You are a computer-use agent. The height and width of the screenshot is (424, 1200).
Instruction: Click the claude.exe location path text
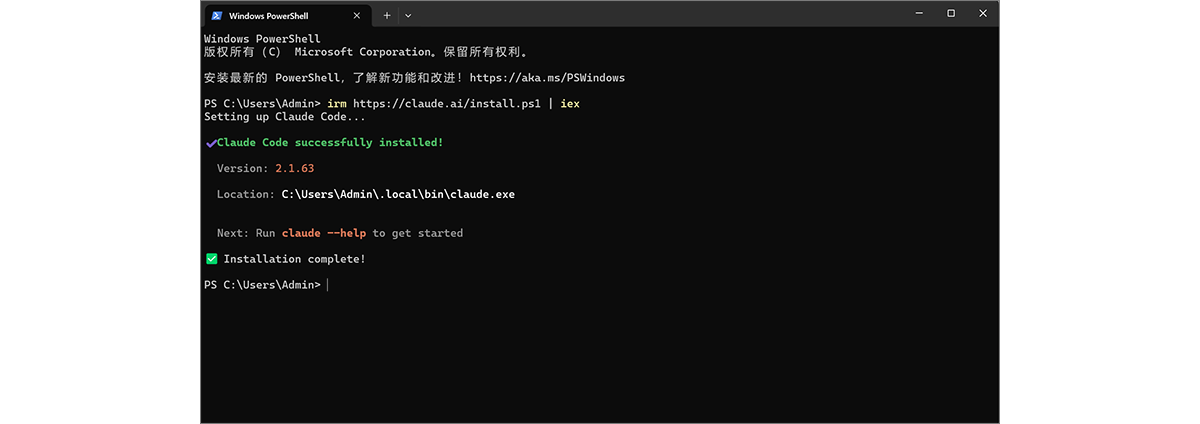click(398, 195)
